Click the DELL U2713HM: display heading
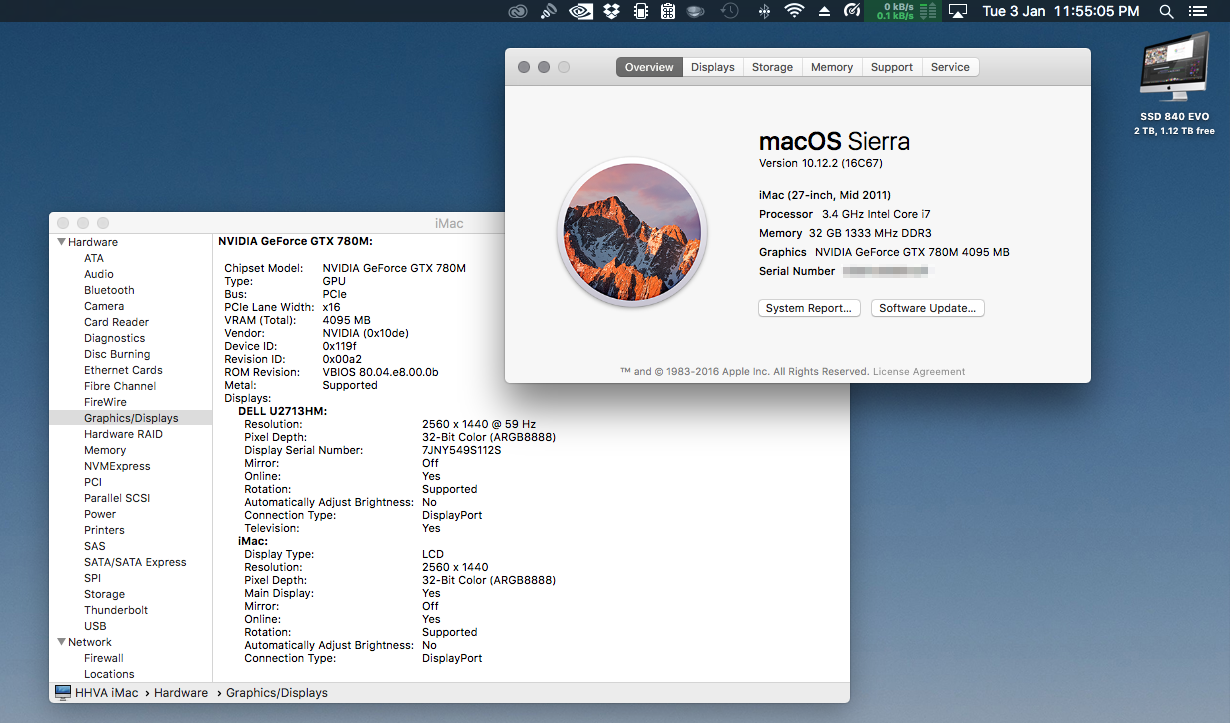This screenshot has width=1230, height=723. click(283, 411)
